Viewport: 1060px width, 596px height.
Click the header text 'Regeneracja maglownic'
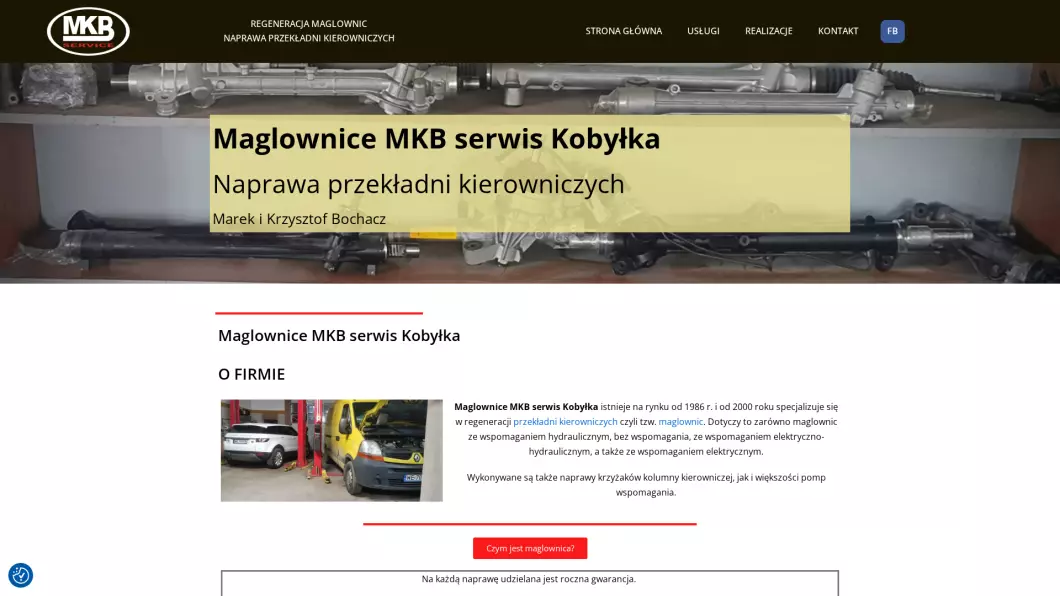(308, 24)
